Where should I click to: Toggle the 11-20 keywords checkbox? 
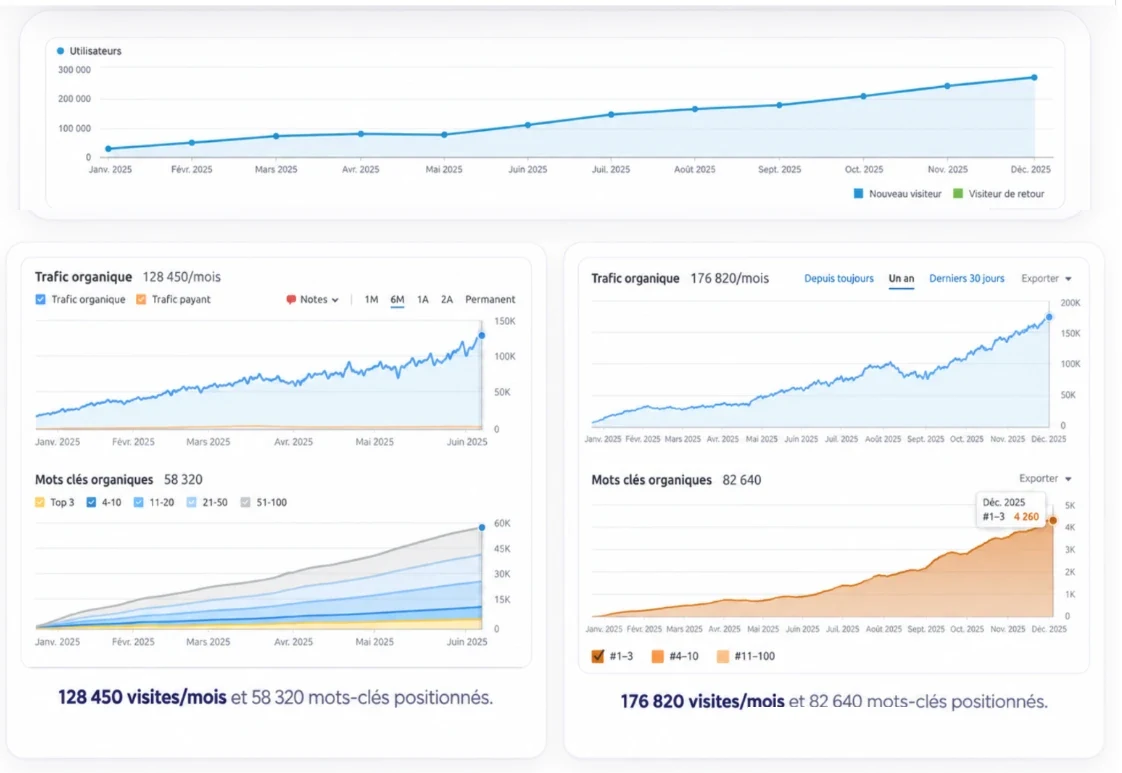tap(139, 502)
